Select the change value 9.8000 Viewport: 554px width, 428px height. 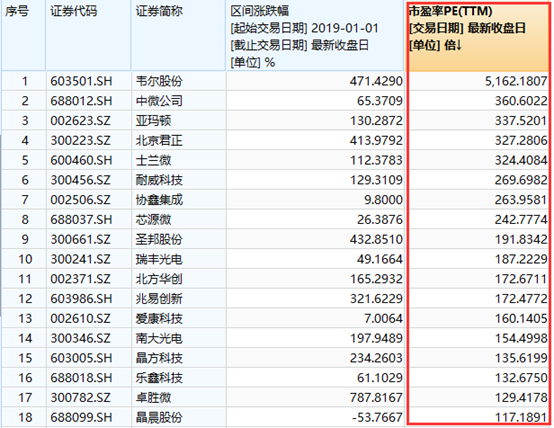[383, 200]
